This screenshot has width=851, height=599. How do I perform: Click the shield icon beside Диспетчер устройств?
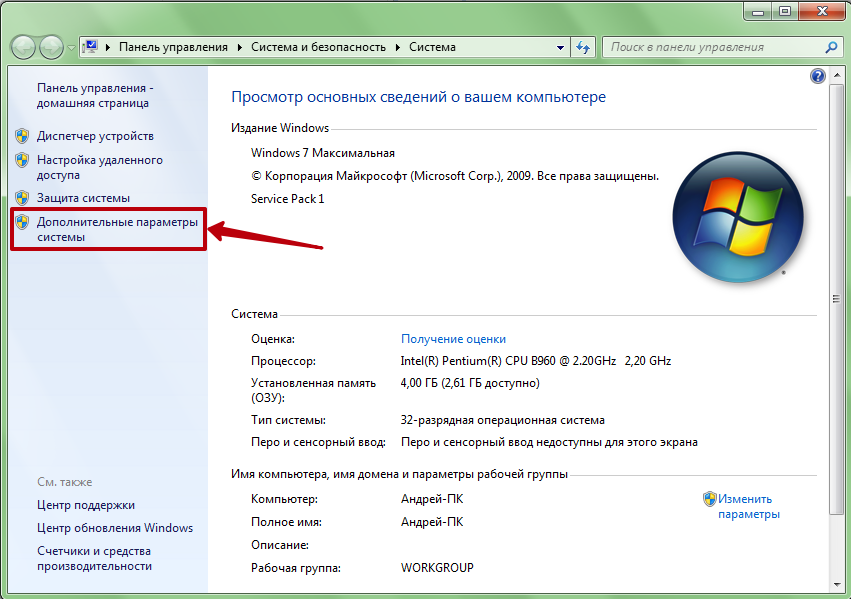tap(22, 136)
